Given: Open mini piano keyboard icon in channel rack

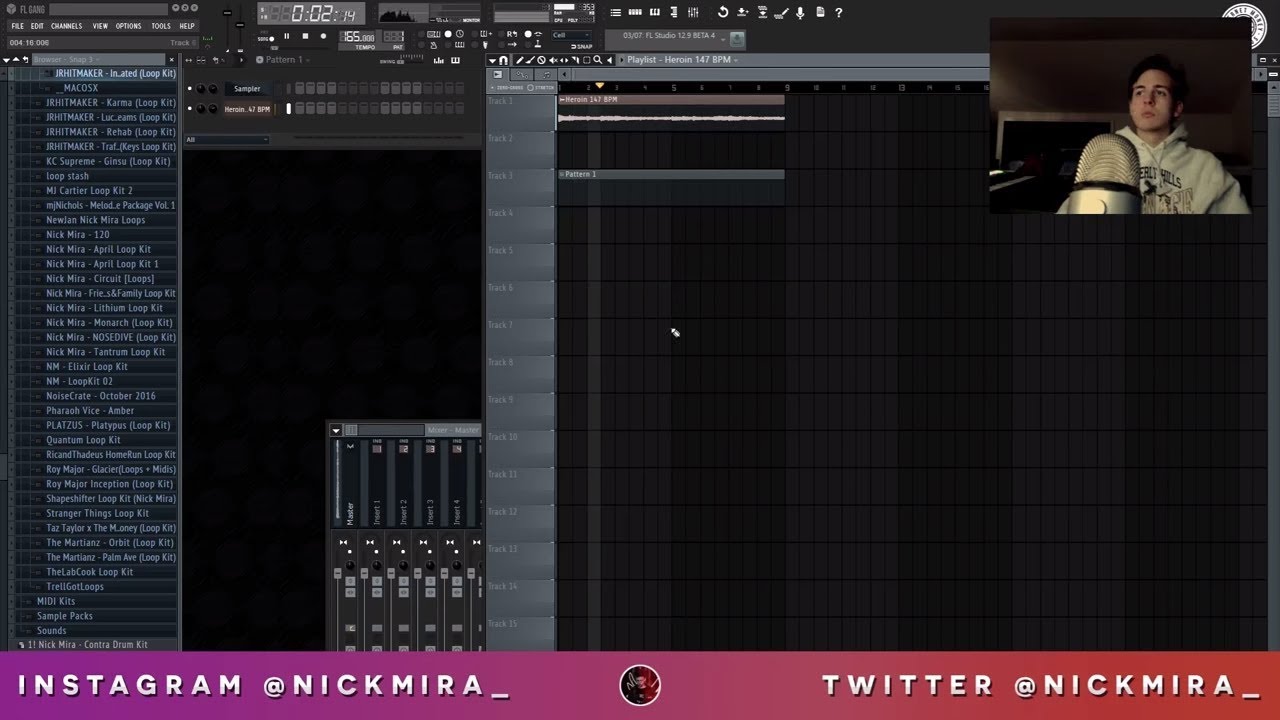Looking at the screenshot, I should point(455,60).
